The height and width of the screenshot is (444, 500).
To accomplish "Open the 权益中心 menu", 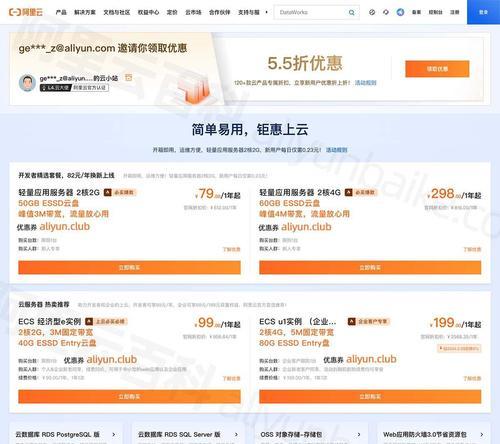I will tap(148, 12).
